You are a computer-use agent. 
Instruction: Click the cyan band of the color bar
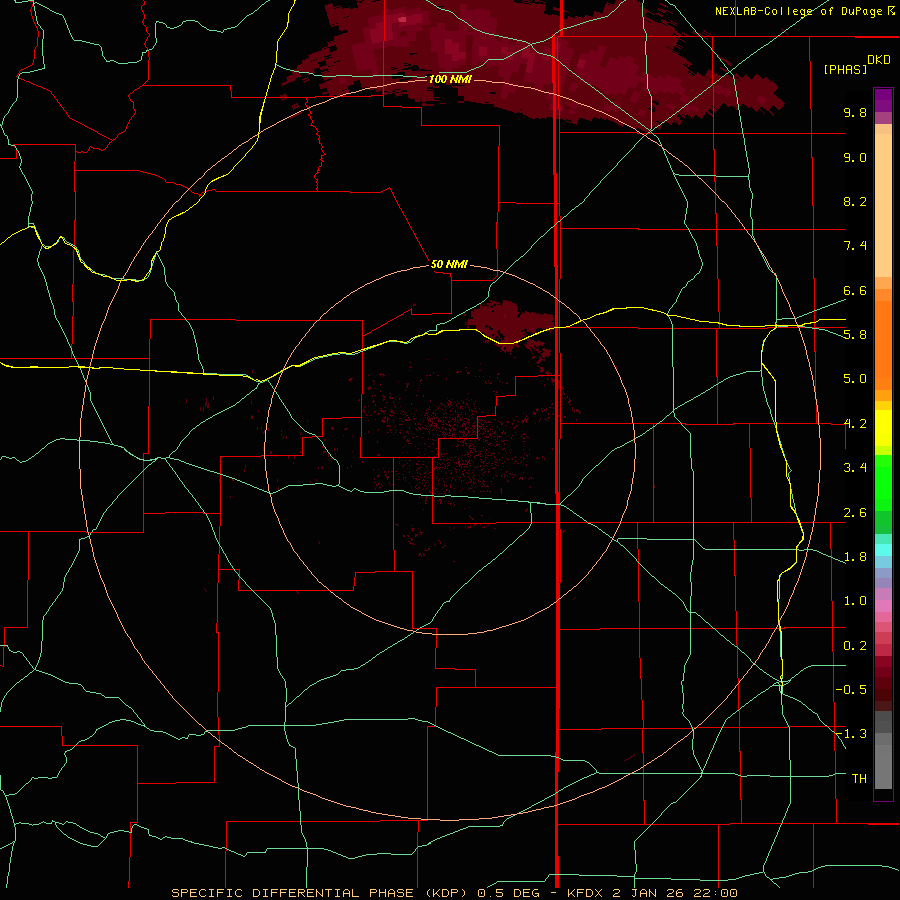[x=883, y=550]
